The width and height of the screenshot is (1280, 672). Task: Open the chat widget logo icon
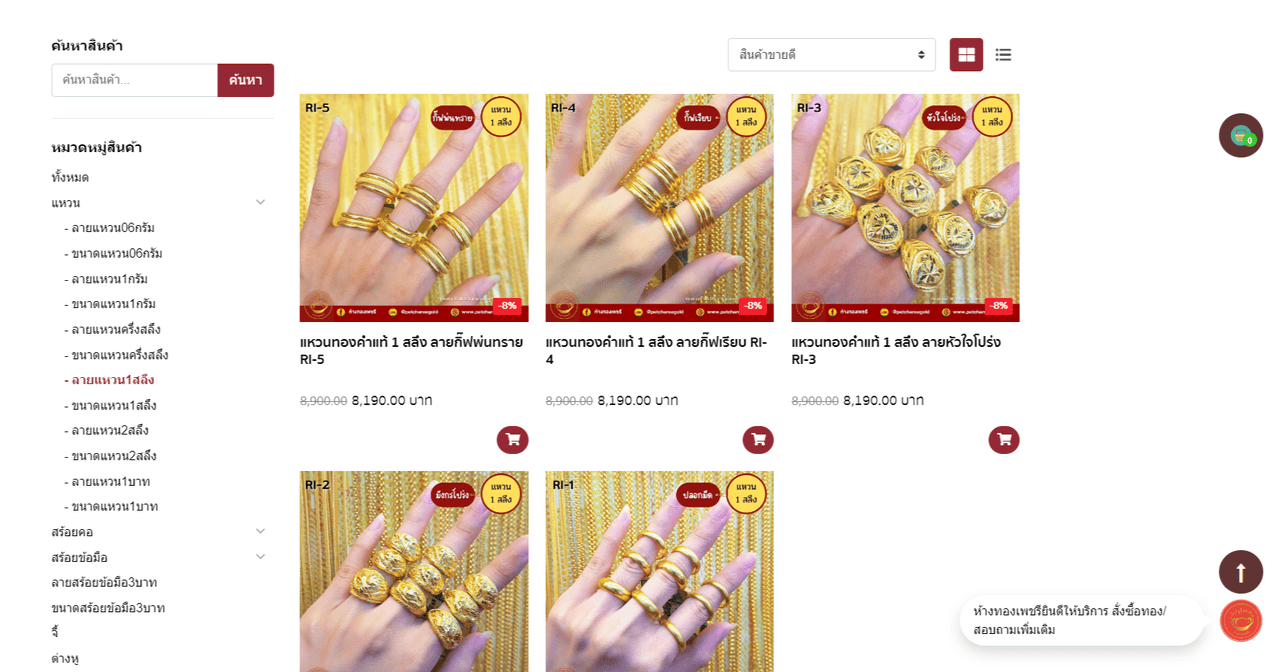[x=1241, y=621]
